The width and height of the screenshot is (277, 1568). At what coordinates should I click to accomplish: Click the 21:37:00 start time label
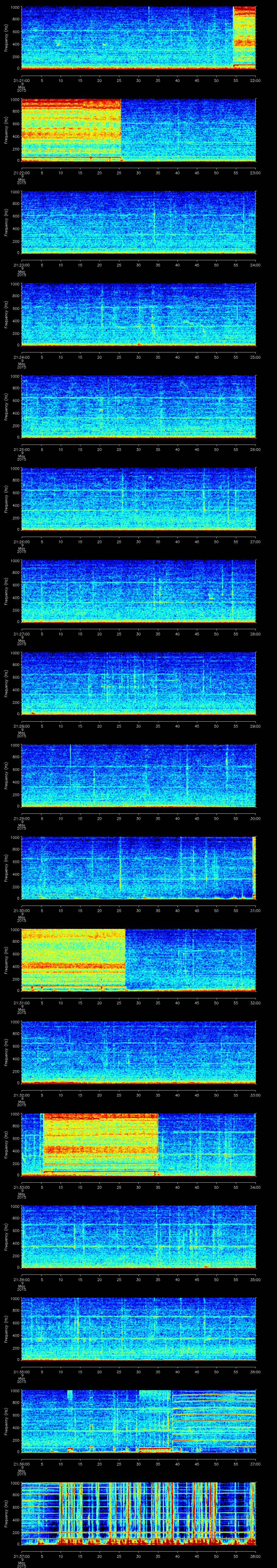pos(21,1556)
